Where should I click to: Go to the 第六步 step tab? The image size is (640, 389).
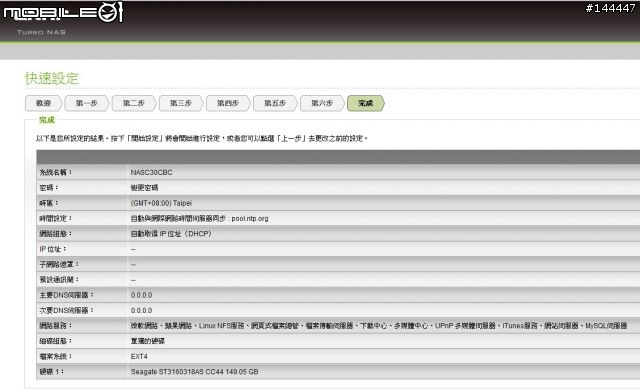coord(322,103)
